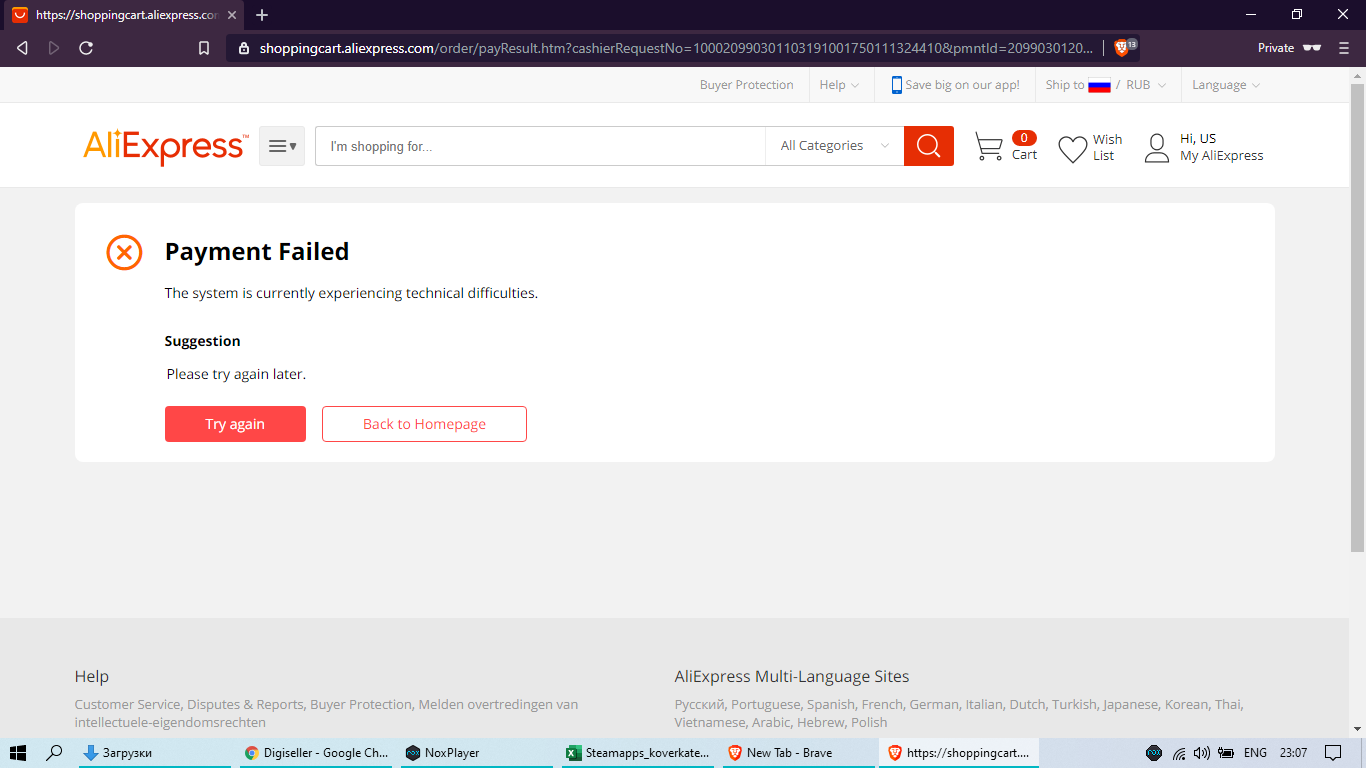Viewport: 1366px width, 768px height.
Task: Click Back to Homepage button
Action: click(x=424, y=424)
